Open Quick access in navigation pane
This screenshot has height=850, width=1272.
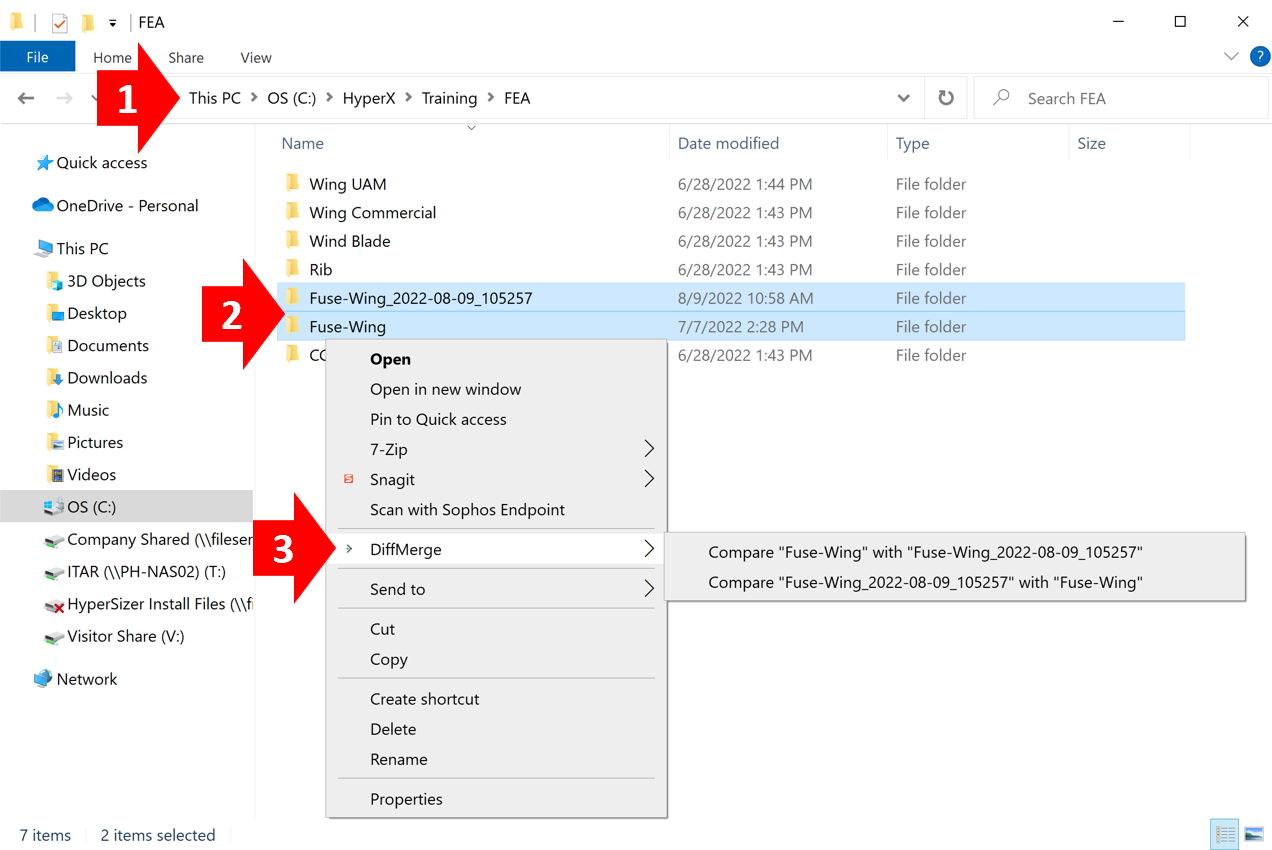(x=101, y=163)
